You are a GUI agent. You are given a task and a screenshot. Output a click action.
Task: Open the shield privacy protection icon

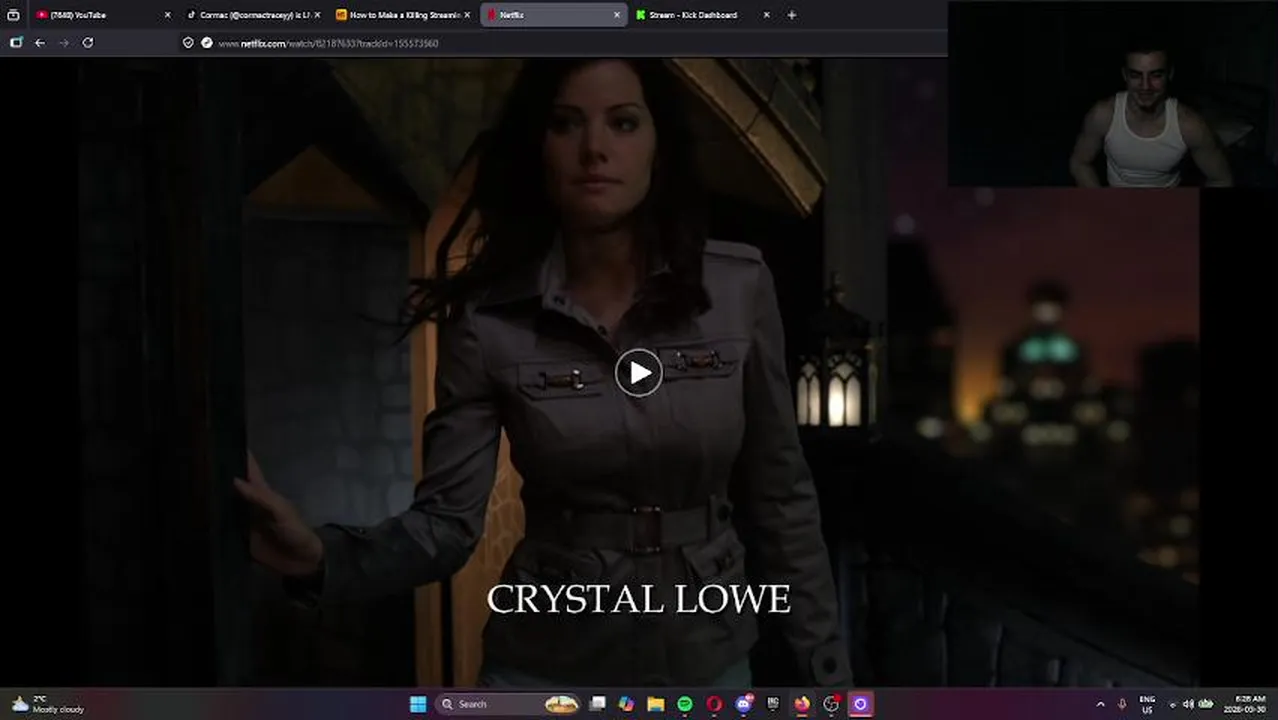188,43
